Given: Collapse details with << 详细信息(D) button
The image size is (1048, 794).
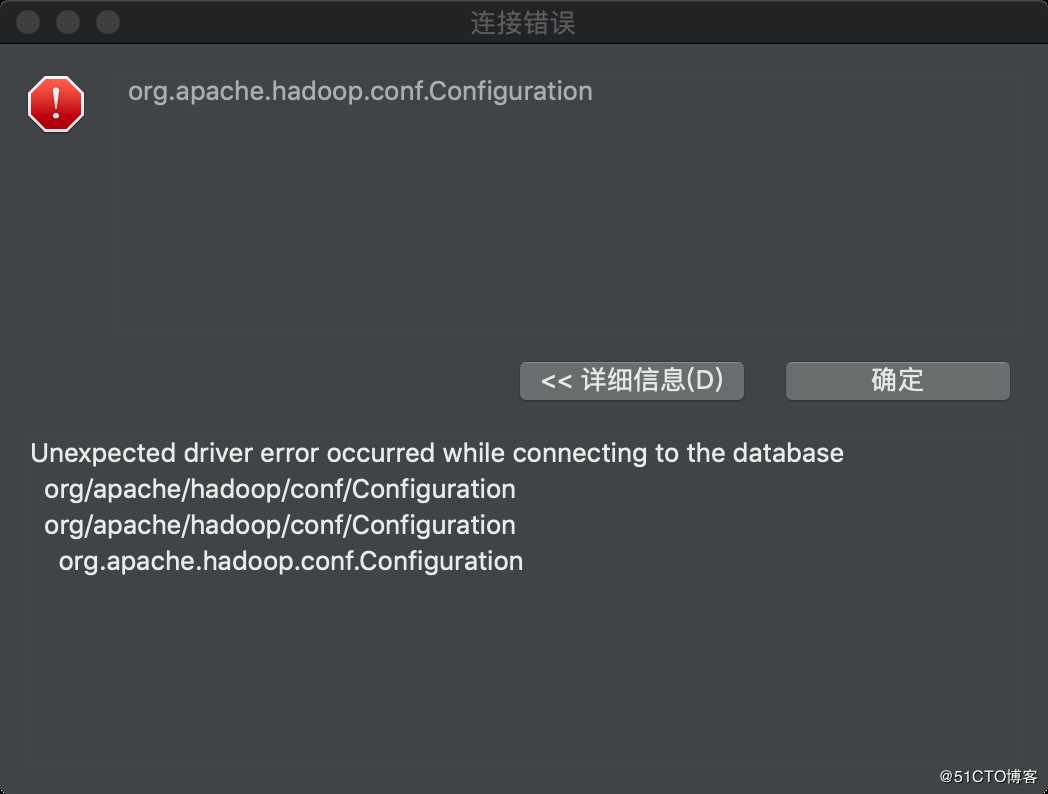Looking at the screenshot, I should 632,380.
